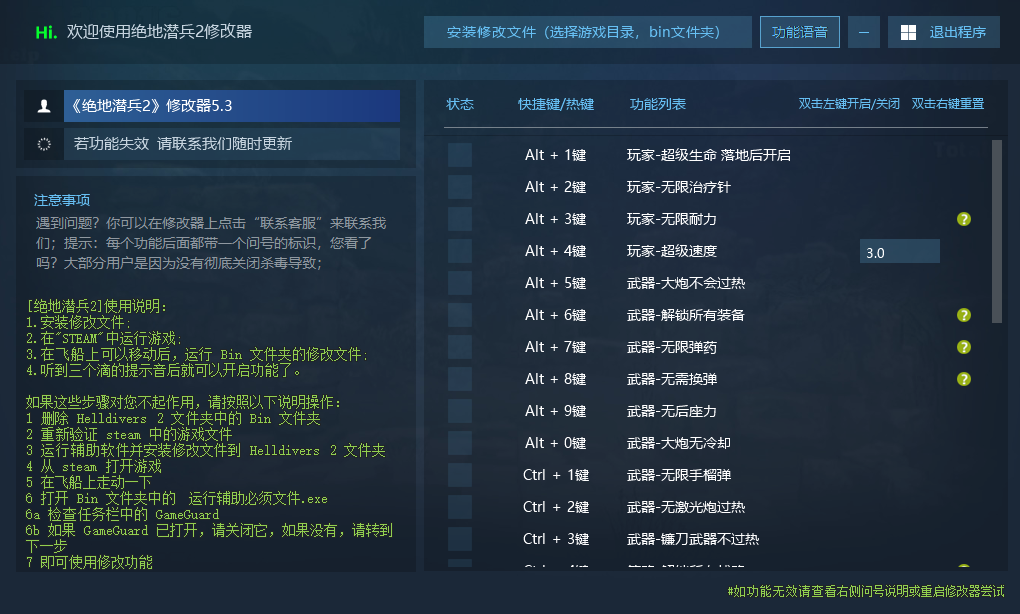The height and width of the screenshot is (614, 1020).
Task: Toggle the 武器-无限弹药 checkbox
Action: [x=460, y=347]
